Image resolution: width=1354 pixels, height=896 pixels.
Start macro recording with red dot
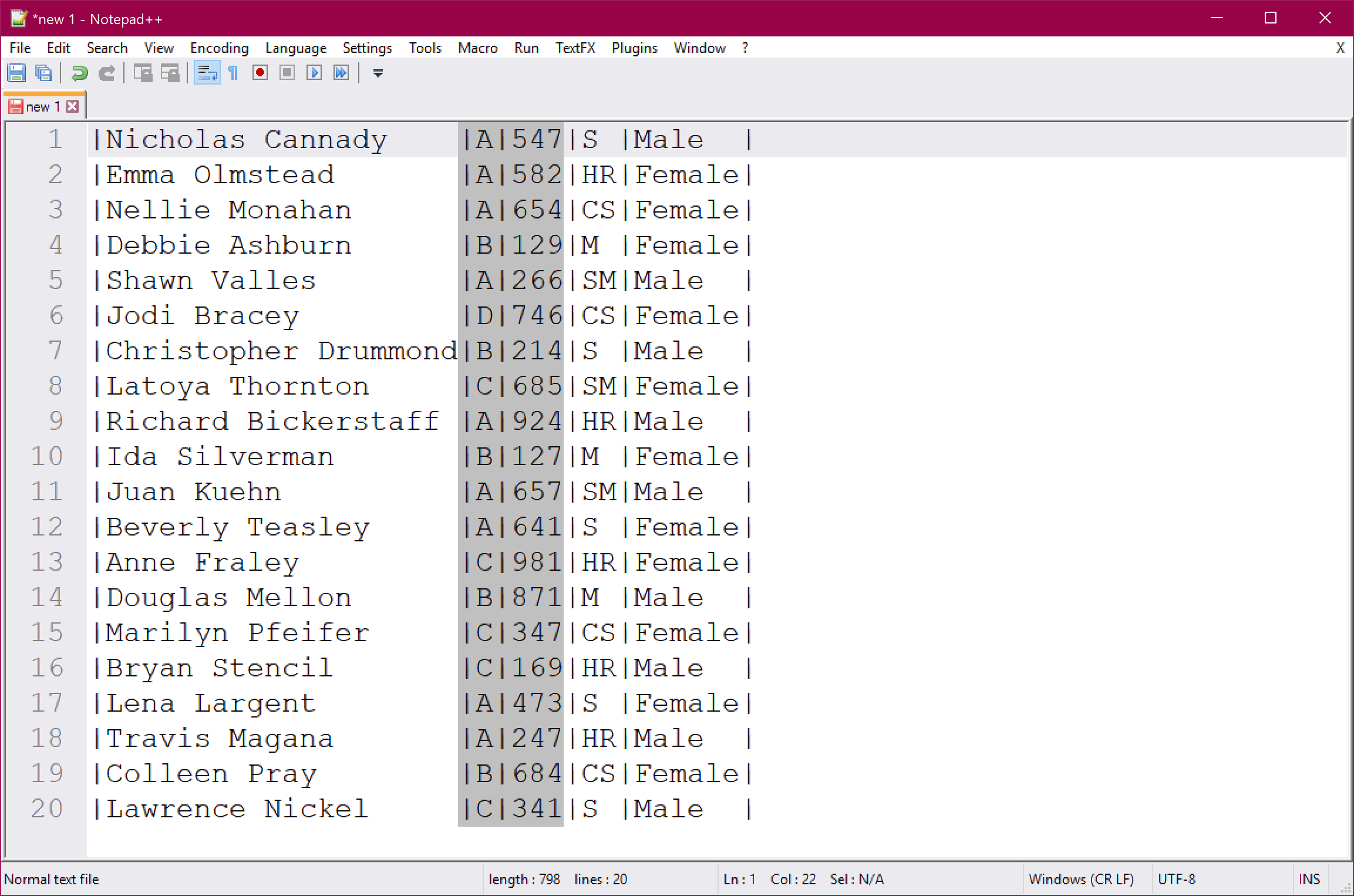click(x=260, y=73)
